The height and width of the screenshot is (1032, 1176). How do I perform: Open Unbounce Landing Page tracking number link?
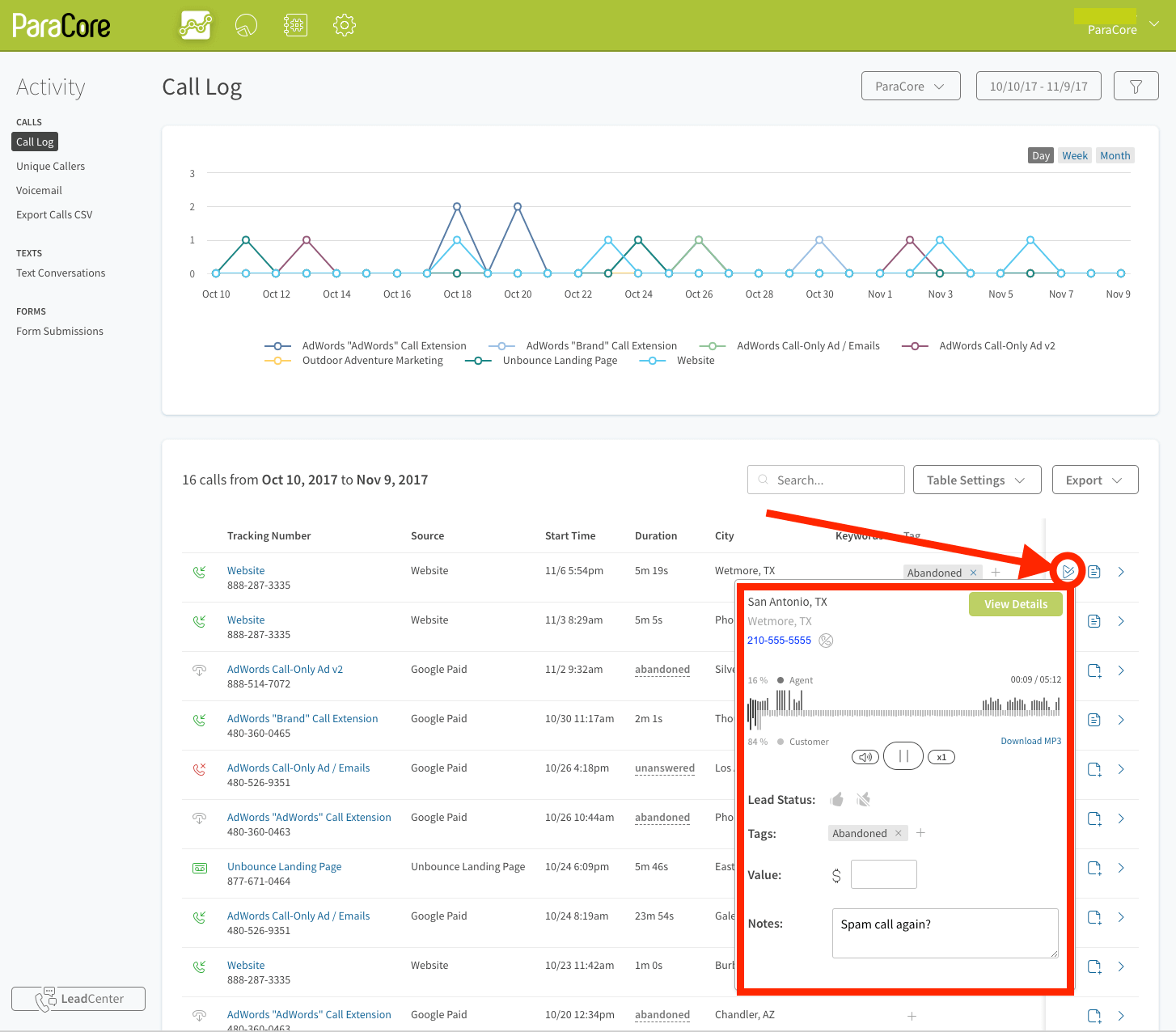(284, 866)
